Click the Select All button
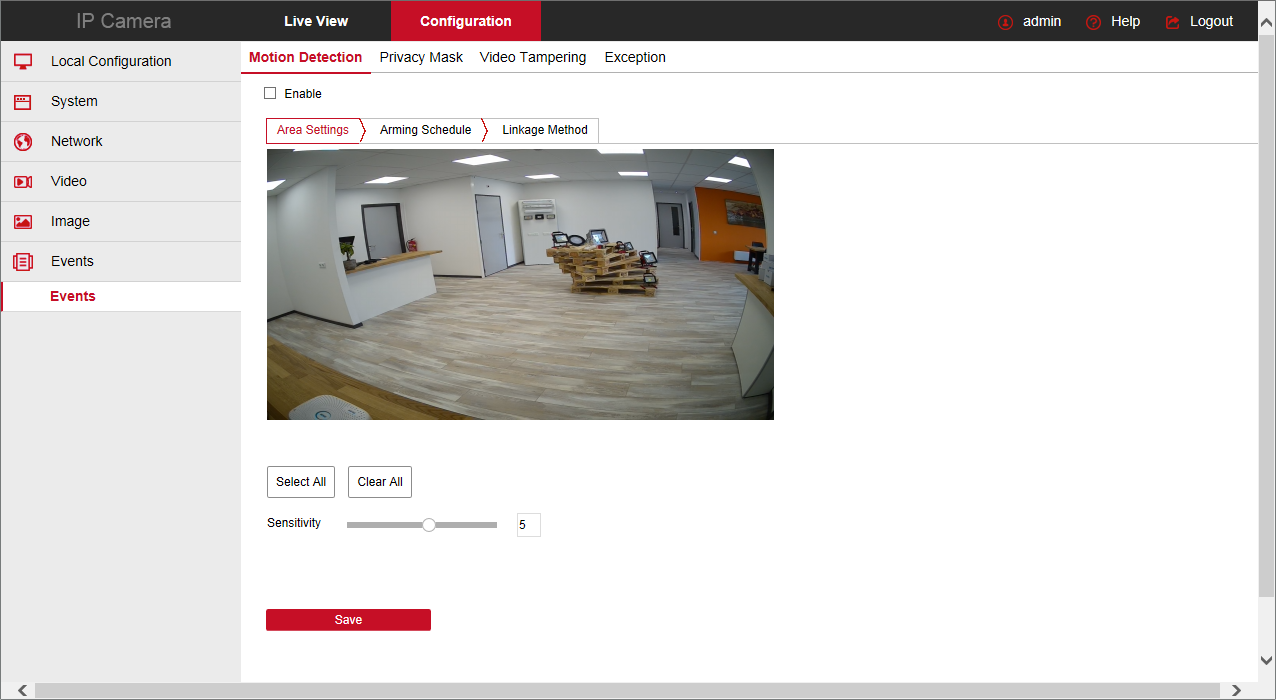 (x=301, y=482)
